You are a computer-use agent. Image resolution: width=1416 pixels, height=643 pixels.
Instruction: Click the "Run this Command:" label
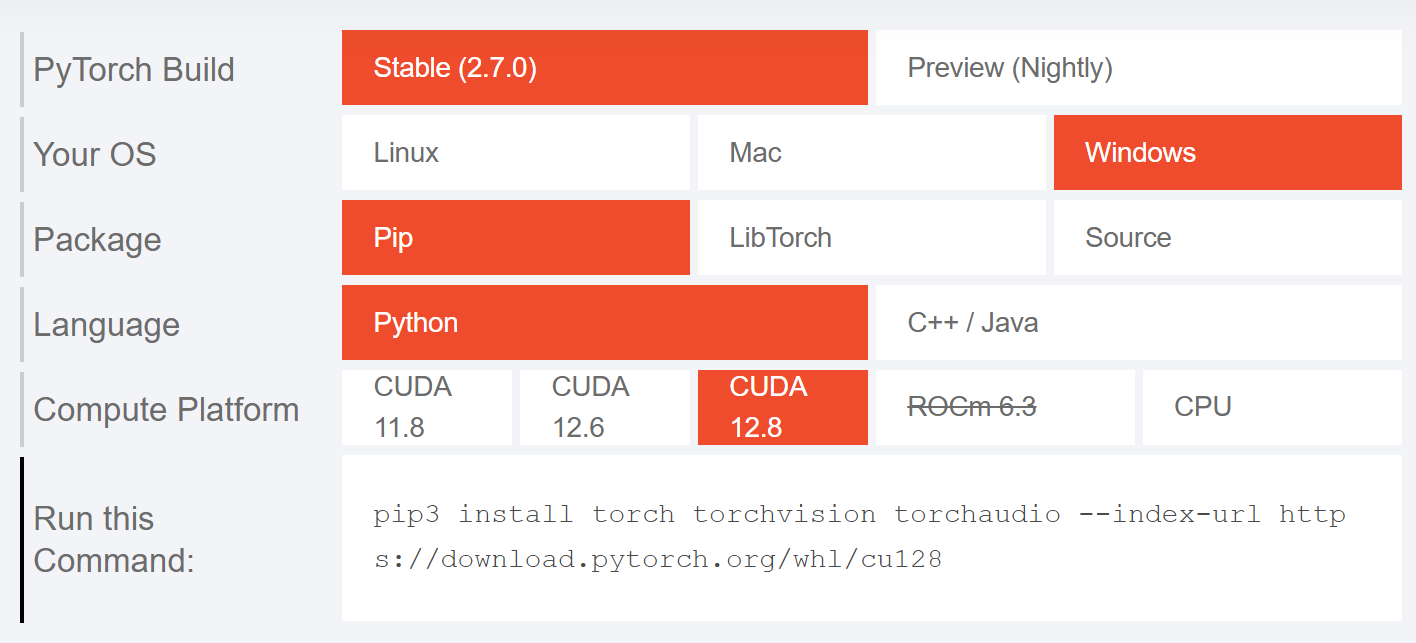114,539
